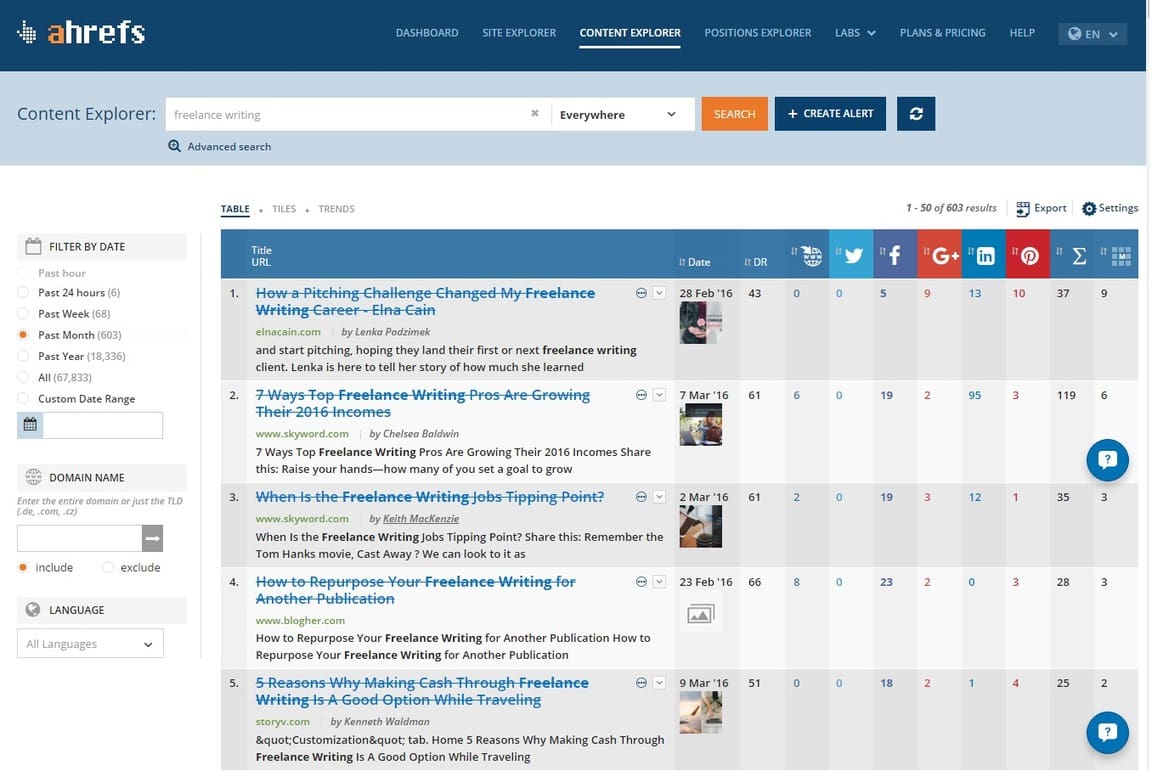This screenshot has width=1152, height=771.
Task: Select the Past Year date filter
Action: click(24, 356)
